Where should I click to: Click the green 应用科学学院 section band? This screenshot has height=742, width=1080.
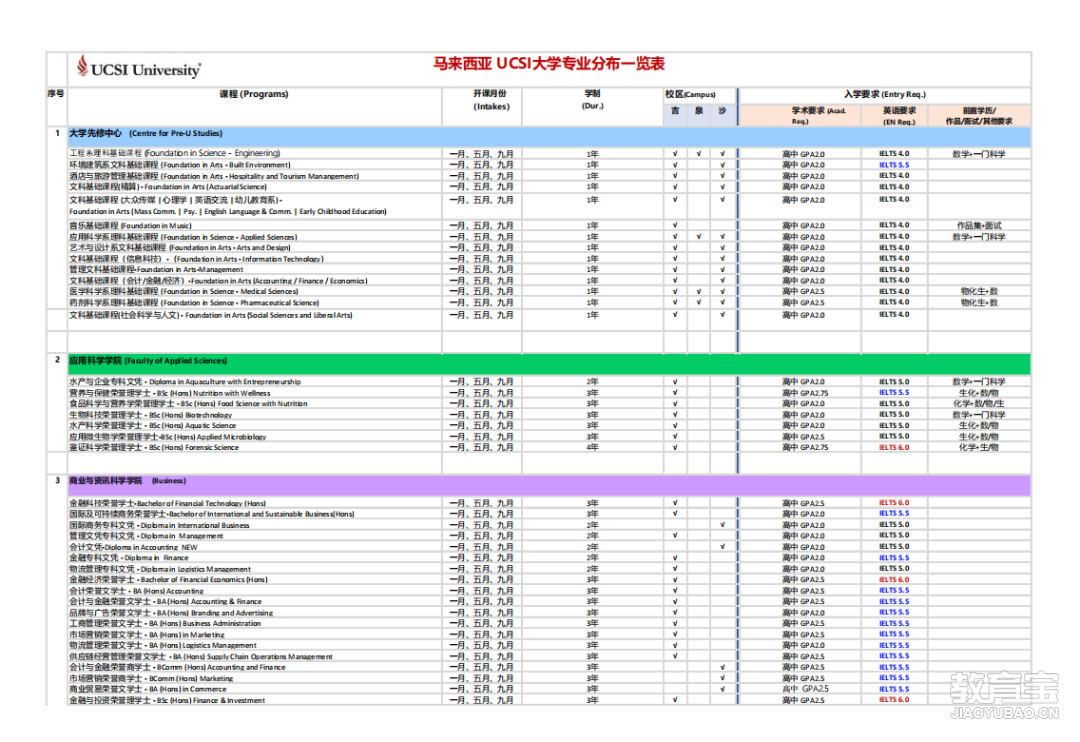[x=550, y=360]
